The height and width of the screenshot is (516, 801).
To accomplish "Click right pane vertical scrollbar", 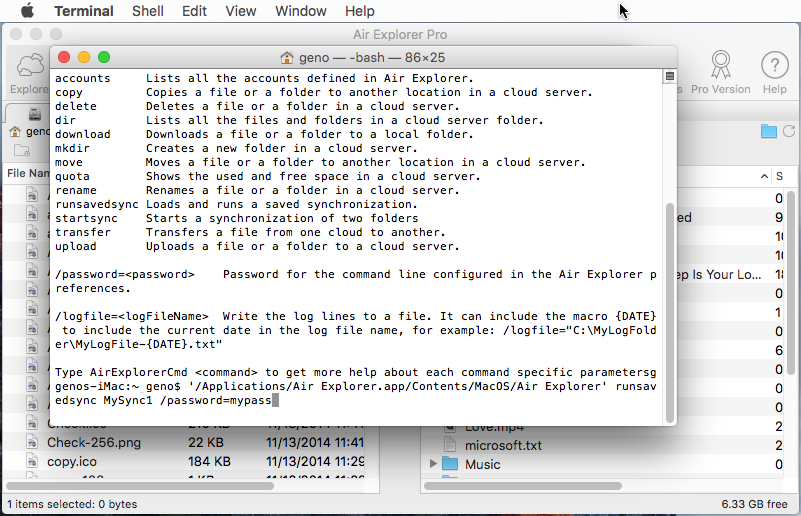I will tap(791, 284).
